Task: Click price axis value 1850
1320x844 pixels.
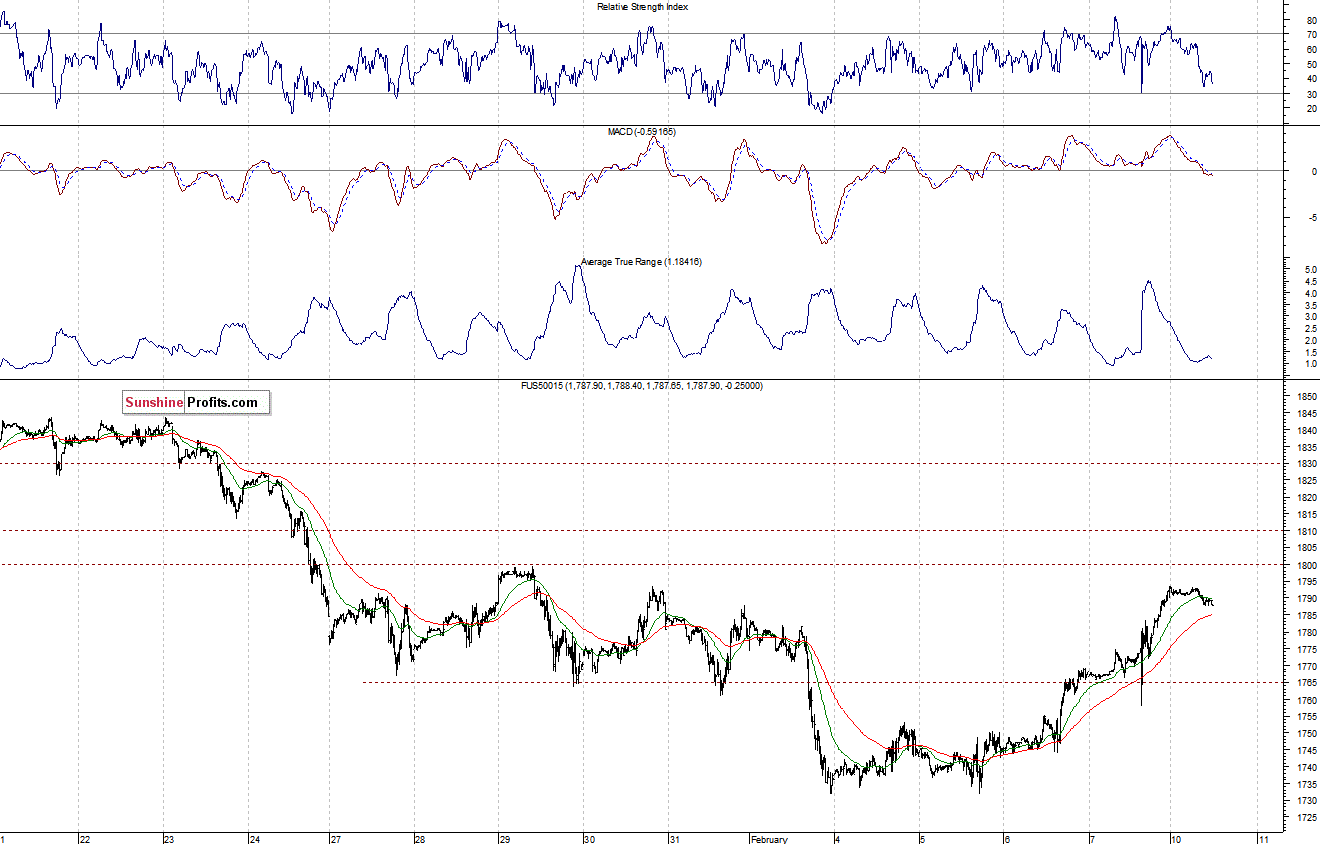Action: [1305, 397]
